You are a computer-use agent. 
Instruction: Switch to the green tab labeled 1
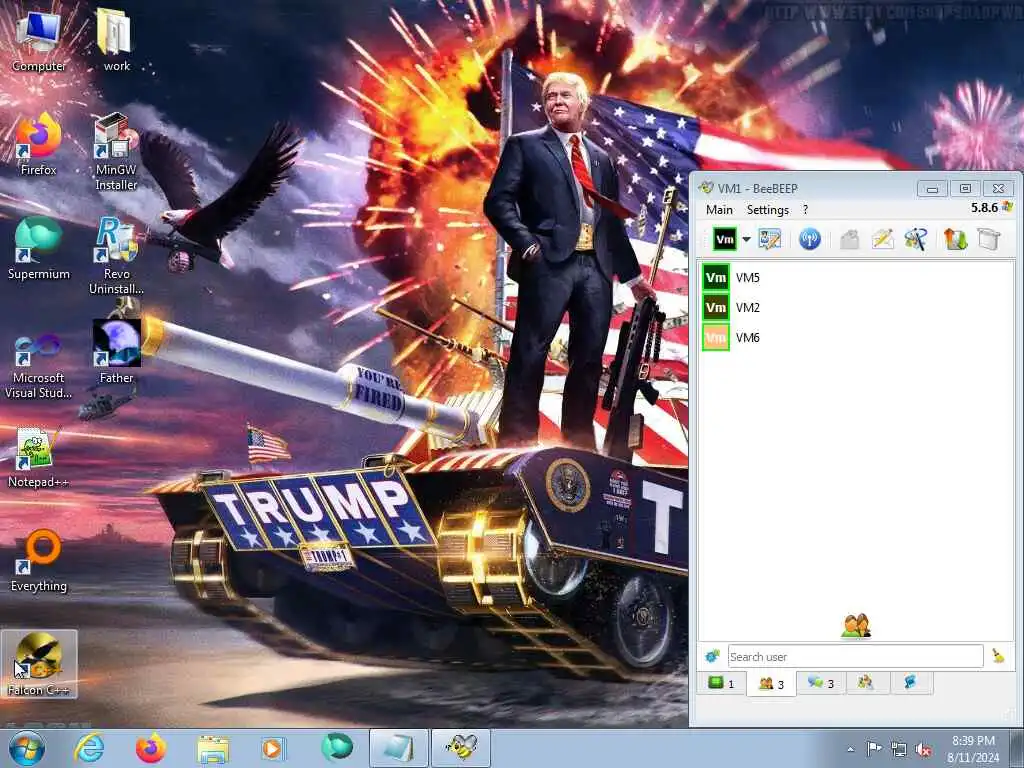(x=722, y=683)
